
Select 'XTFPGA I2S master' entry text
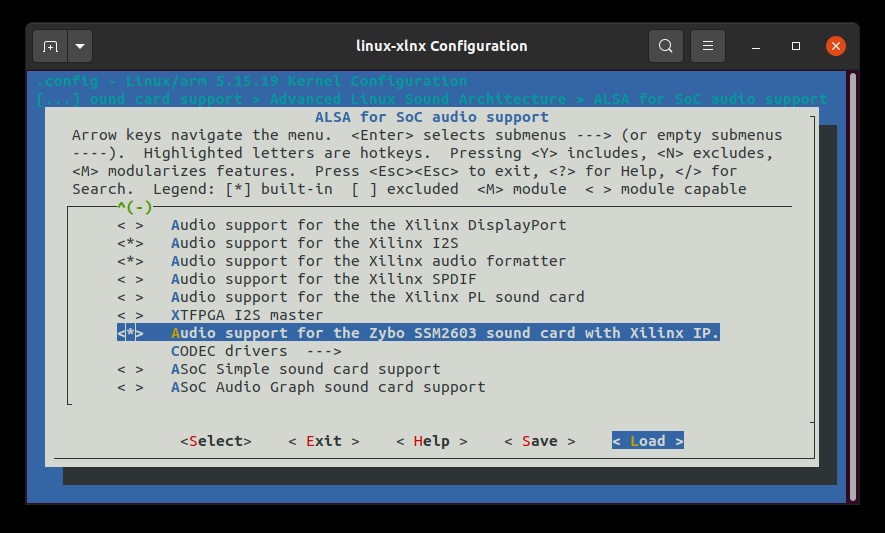click(247, 315)
